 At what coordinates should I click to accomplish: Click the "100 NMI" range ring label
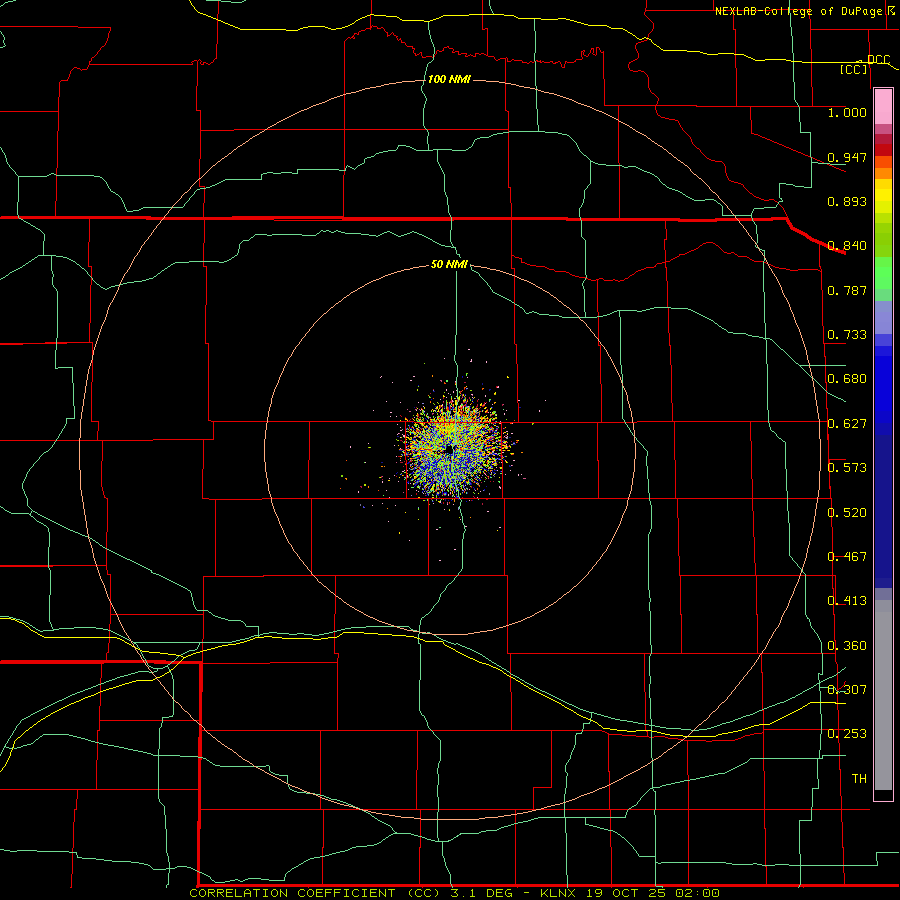[449, 79]
